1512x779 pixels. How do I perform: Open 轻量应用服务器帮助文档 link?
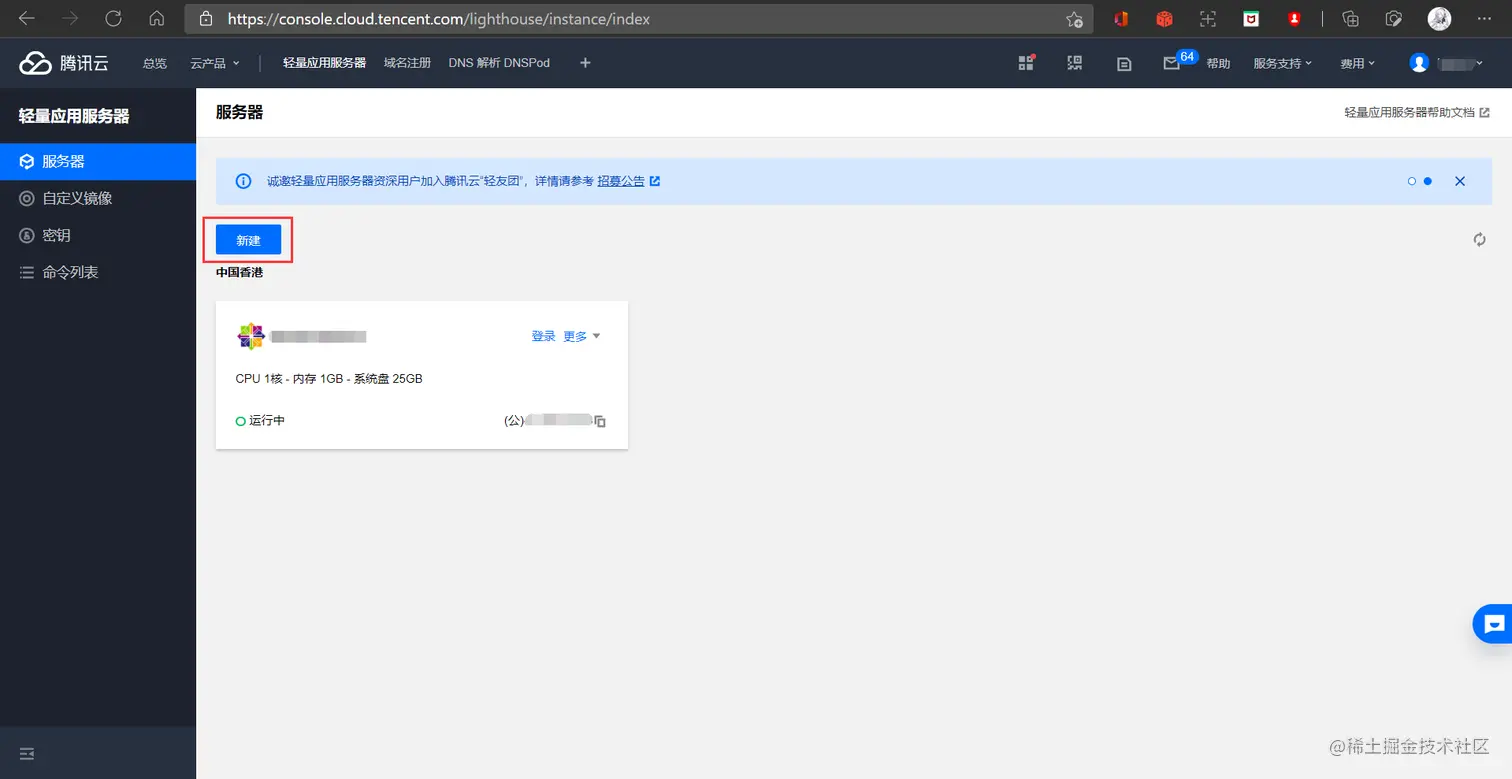[x=1417, y=113]
